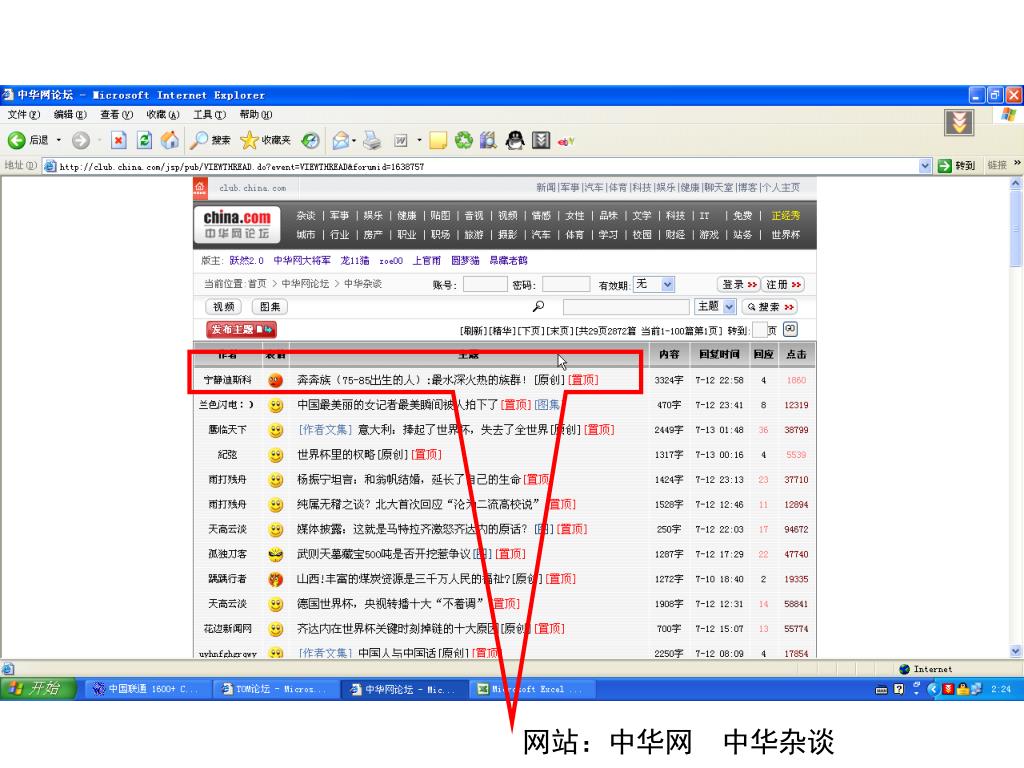
Task: Click the 图集 link in 兰色闪电 row
Action: 547,405
